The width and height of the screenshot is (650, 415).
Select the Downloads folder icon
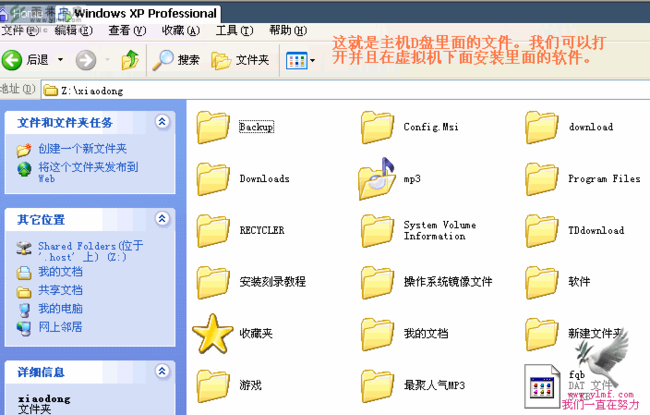(x=213, y=179)
